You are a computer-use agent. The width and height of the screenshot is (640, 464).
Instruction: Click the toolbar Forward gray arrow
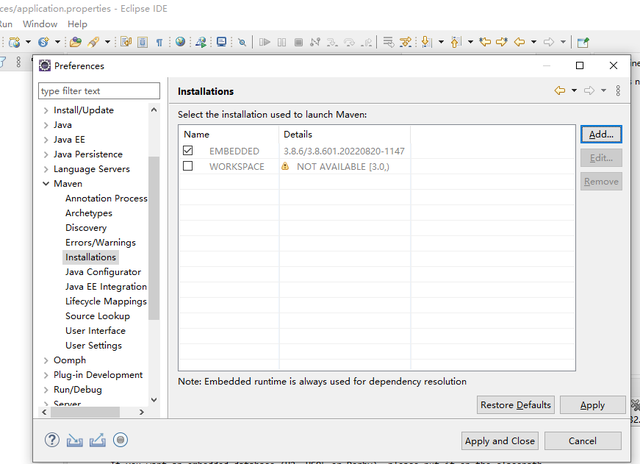tap(549, 42)
